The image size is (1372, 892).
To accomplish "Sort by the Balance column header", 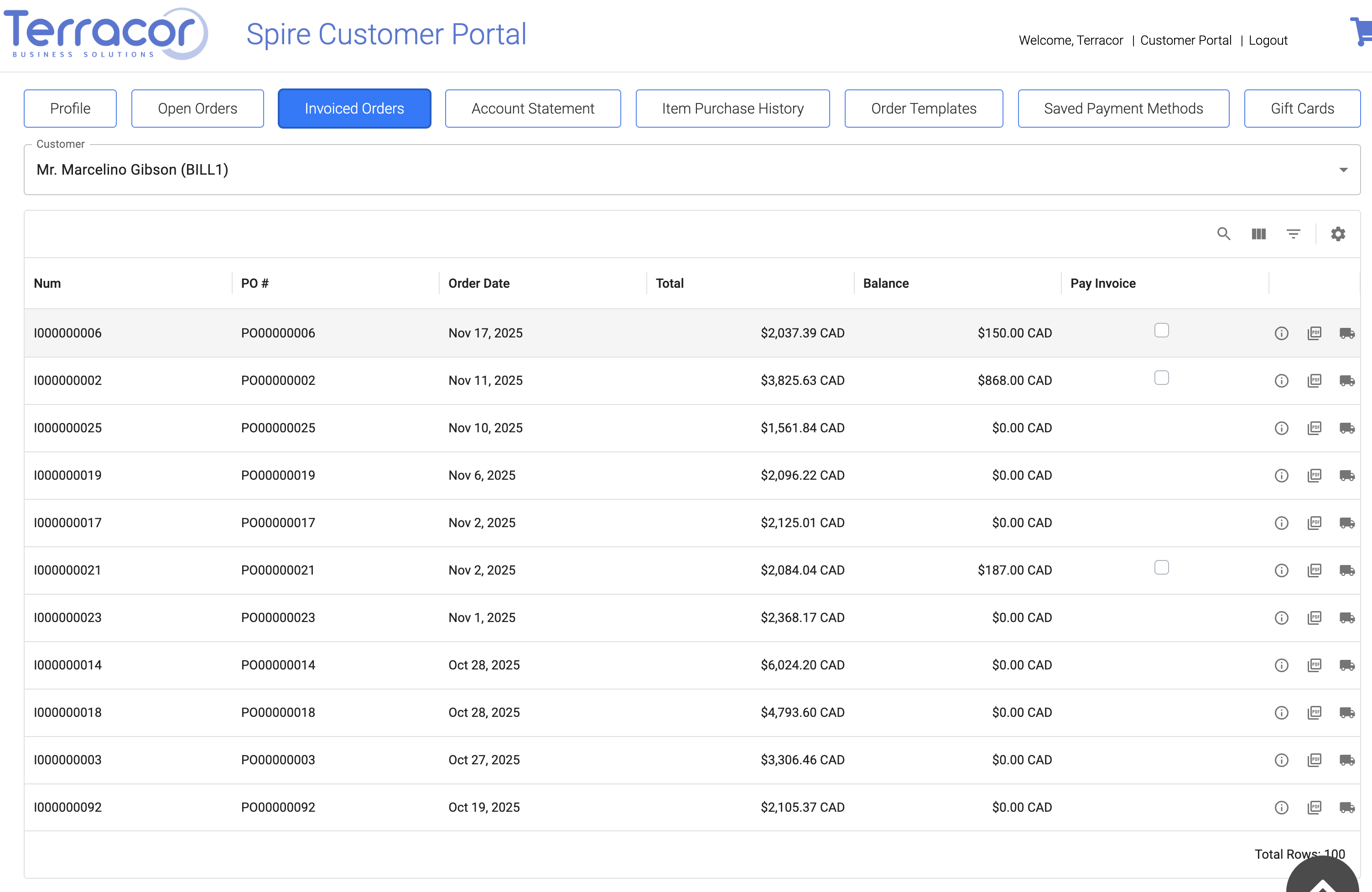I will coord(885,284).
